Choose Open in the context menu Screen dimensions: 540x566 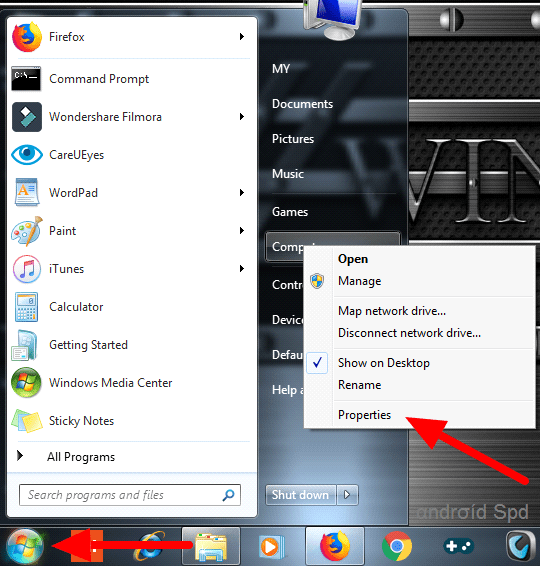(x=353, y=259)
